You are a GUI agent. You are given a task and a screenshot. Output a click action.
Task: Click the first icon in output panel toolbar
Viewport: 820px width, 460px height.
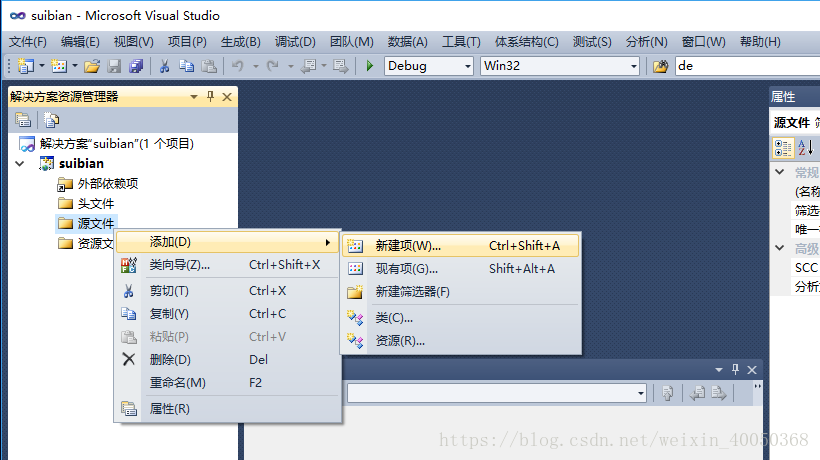(x=667, y=393)
